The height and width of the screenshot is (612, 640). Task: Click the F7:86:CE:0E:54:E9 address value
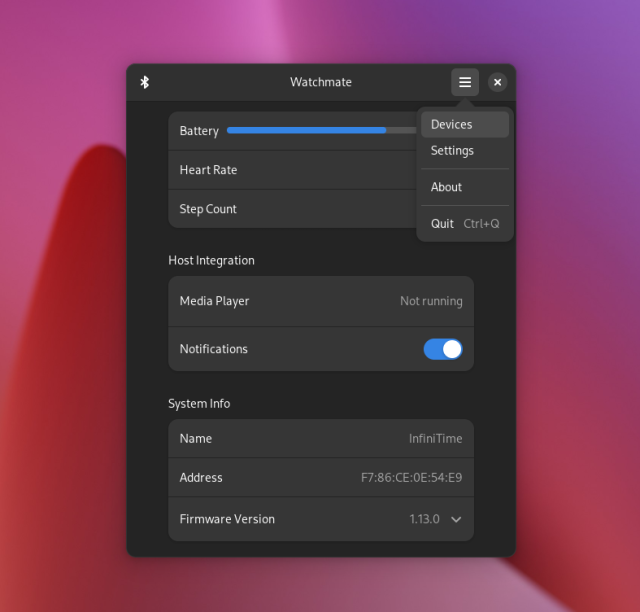(x=411, y=478)
